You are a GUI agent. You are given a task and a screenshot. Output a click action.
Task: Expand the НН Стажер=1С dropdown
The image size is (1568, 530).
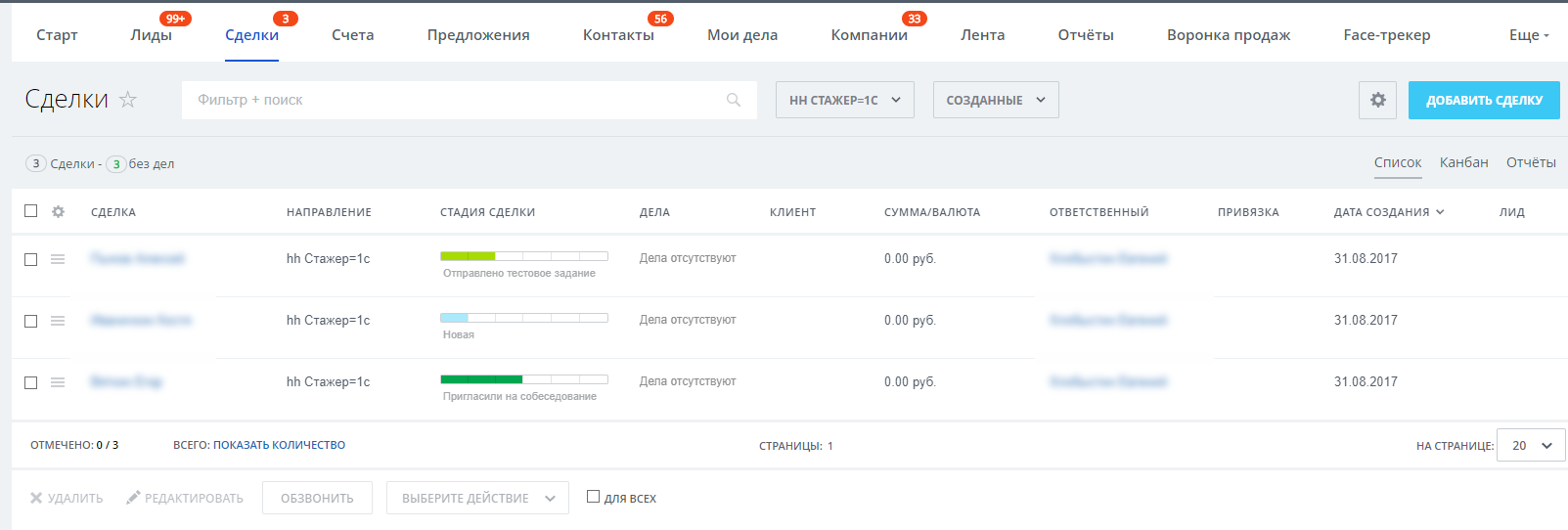[x=844, y=100]
